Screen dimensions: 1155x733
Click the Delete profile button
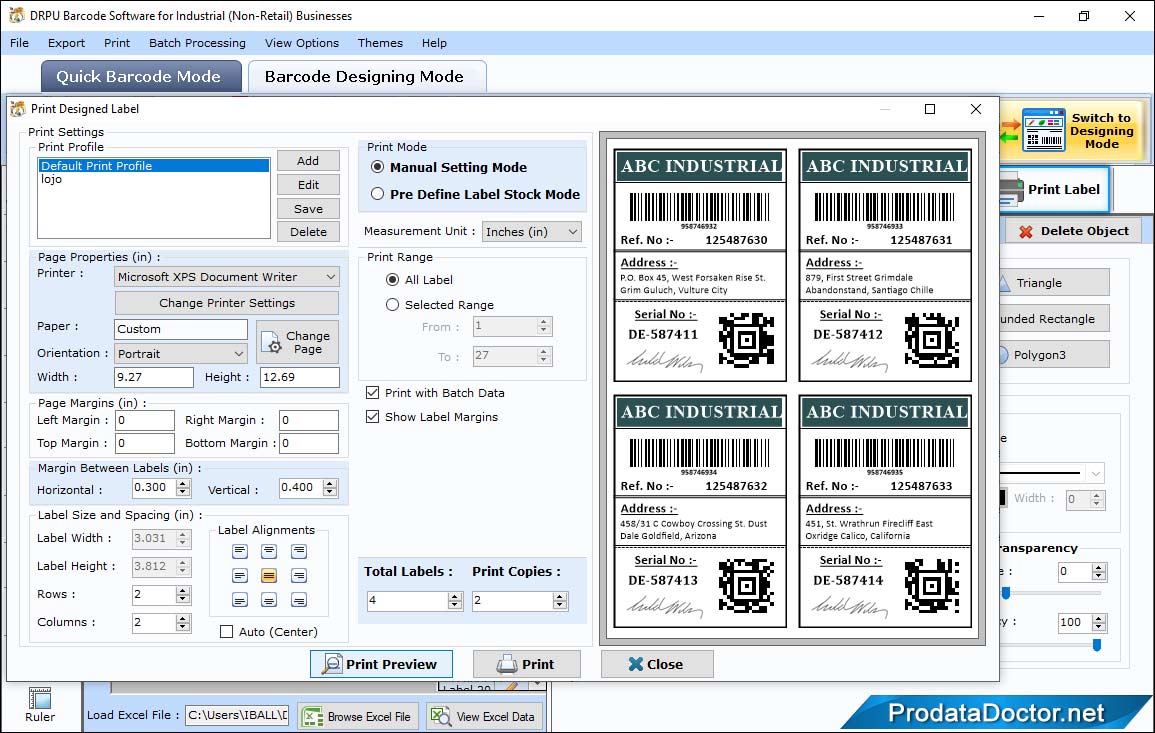pyautogui.click(x=308, y=232)
